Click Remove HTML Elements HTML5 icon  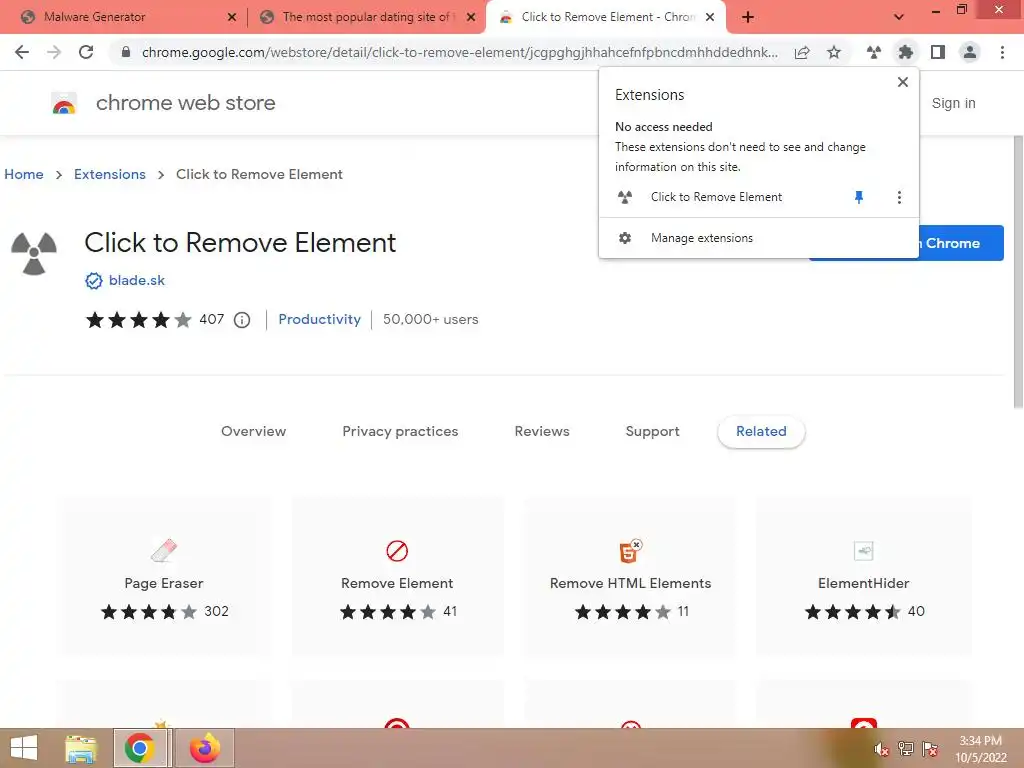click(x=630, y=551)
